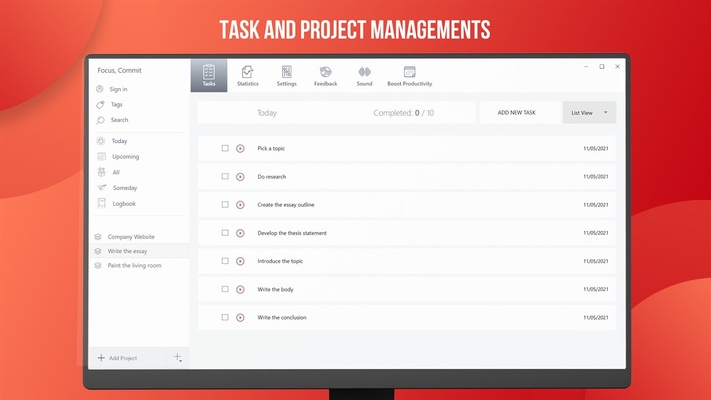Start timer for Pick a topic
The width and height of the screenshot is (711, 400).
pyautogui.click(x=240, y=148)
